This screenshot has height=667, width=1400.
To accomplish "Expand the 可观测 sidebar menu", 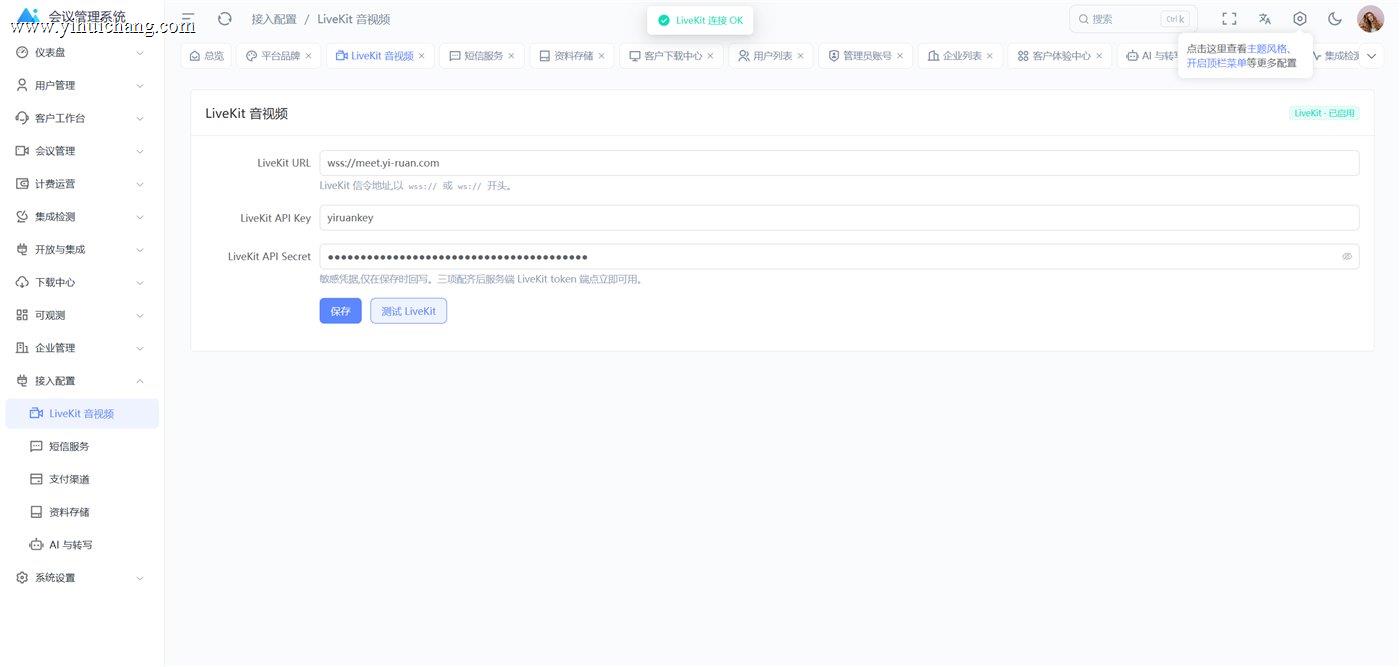I will 82,315.
